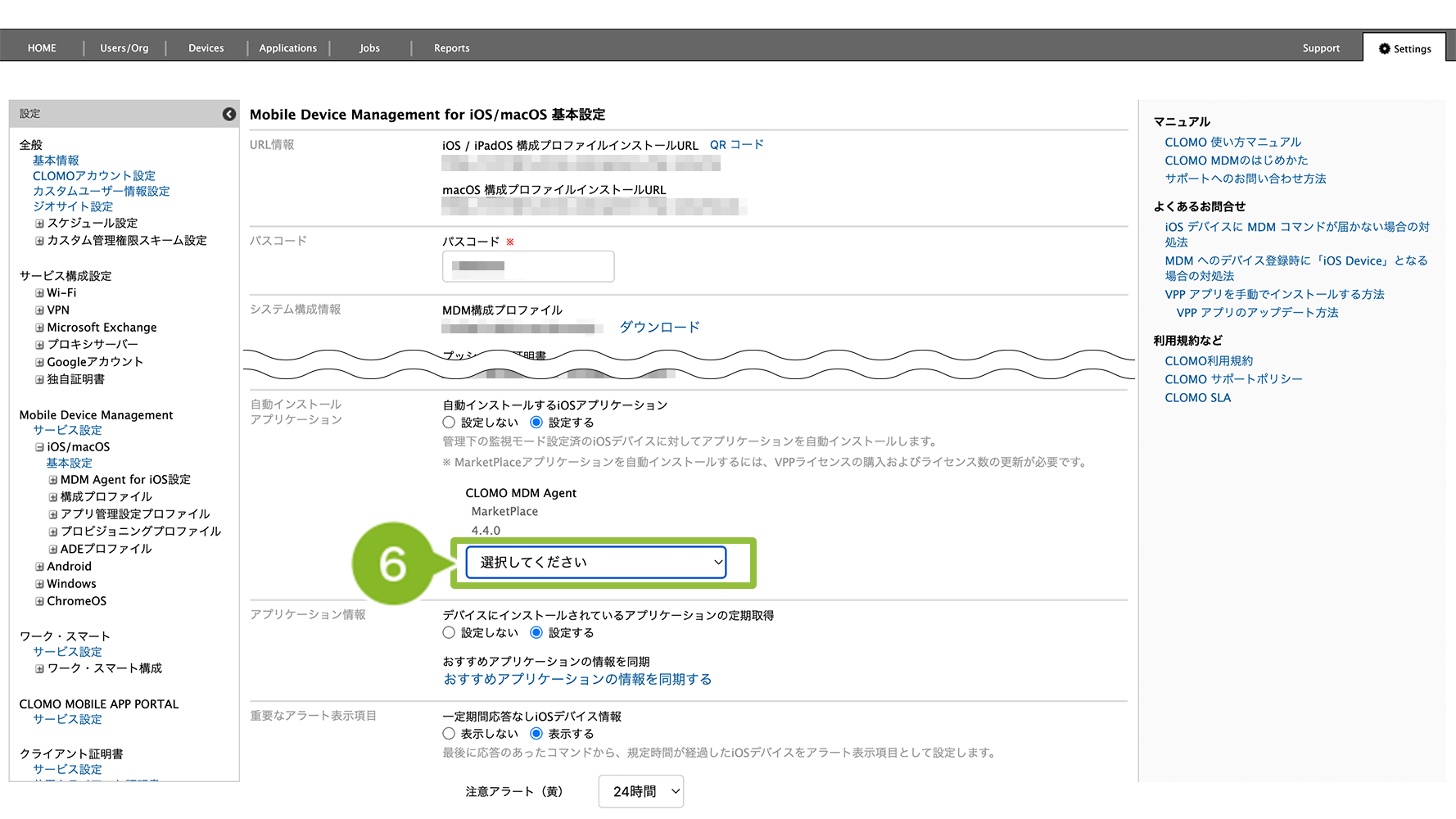The width and height of the screenshot is (1456, 819).
Task: Expand the 構成プロファイル plus icon
Action: [x=53, y=497]
